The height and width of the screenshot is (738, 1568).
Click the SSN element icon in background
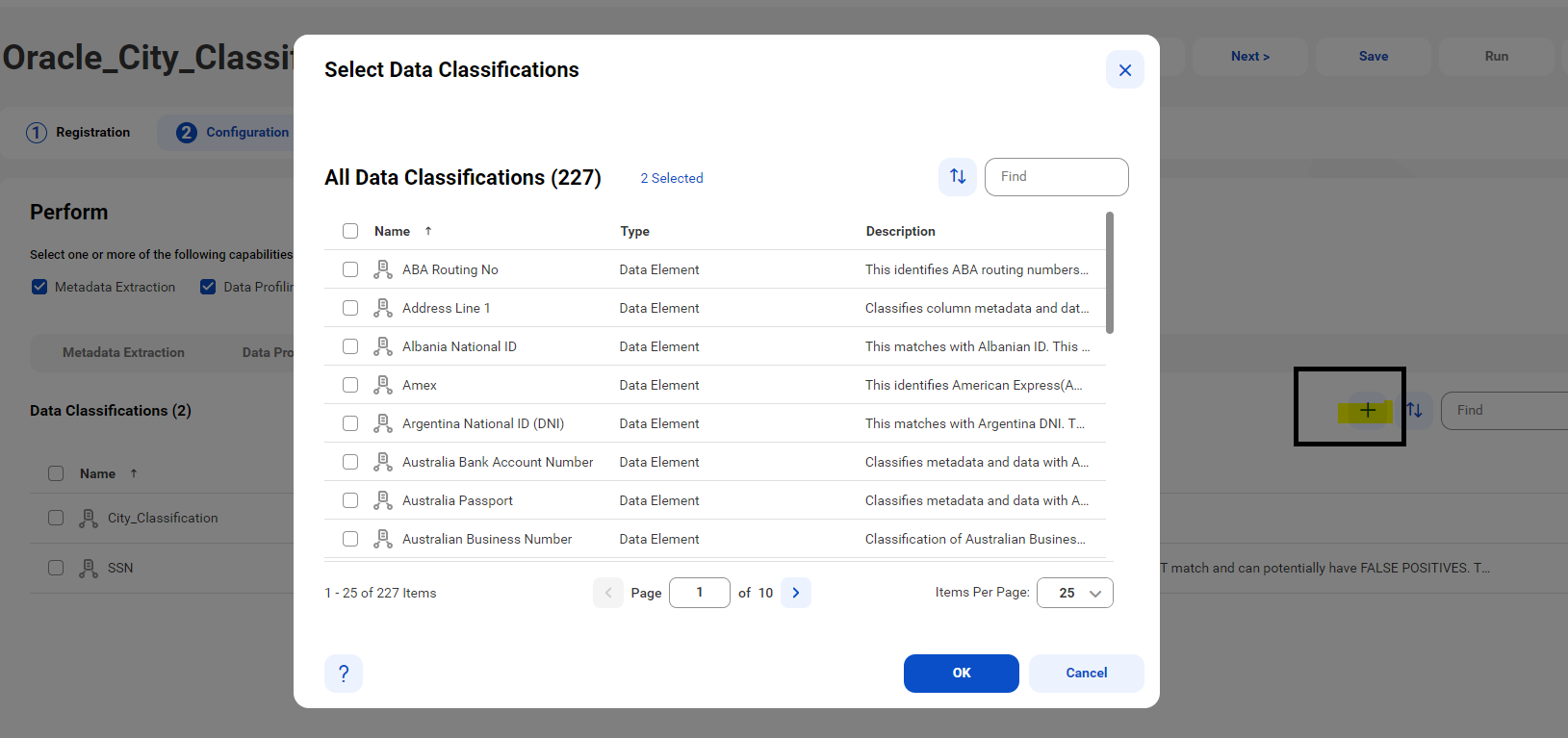coord(89,569)
